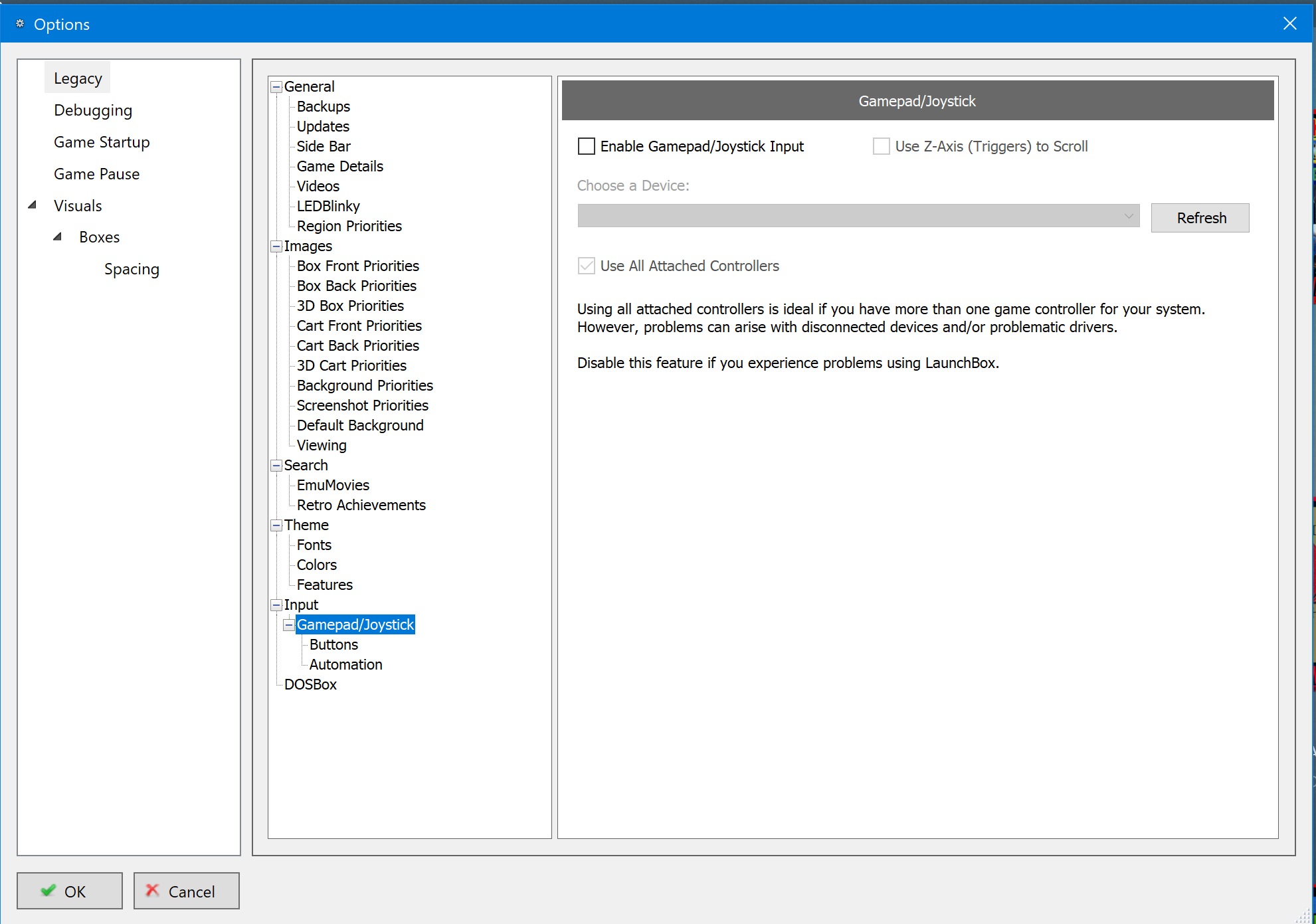This screenshot has width=1316, height=924.
Task: Open Side Bar settings
Action: [x=324, y=146]
